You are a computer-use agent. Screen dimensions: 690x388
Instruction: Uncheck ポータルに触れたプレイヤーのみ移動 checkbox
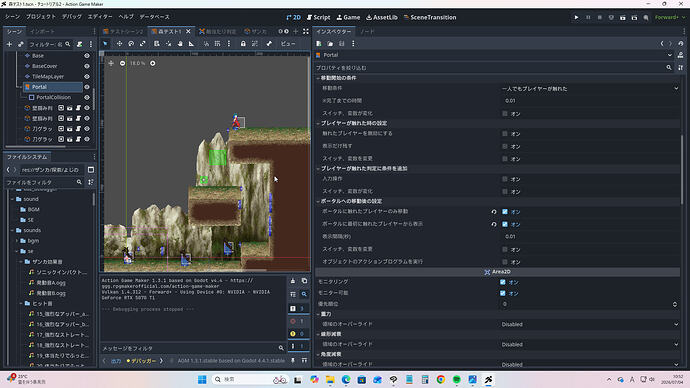tap(505, 212)
